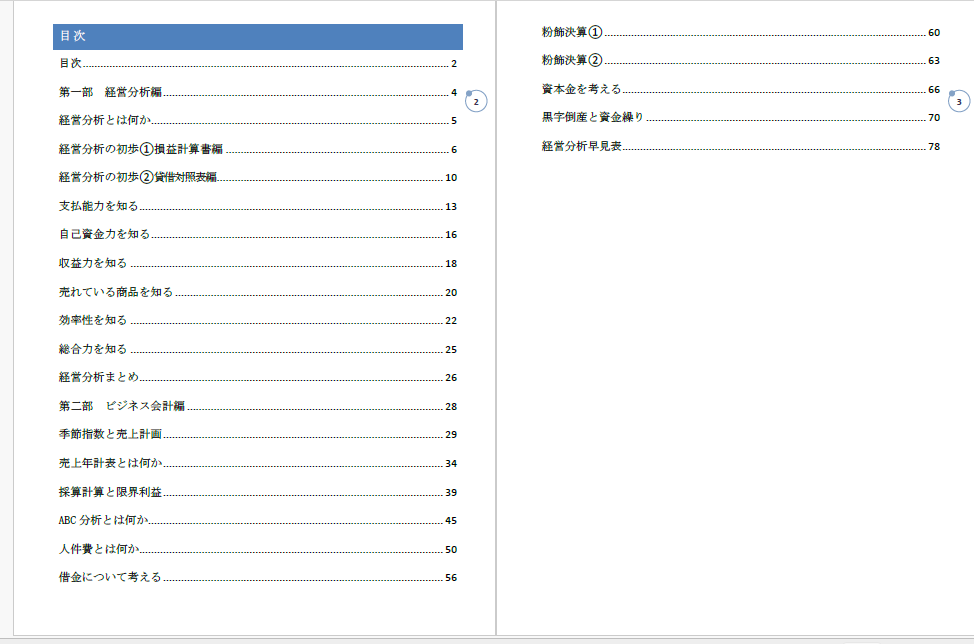Click the page 2 circular badge
This screenshot has height=644, width=974.
477,101
